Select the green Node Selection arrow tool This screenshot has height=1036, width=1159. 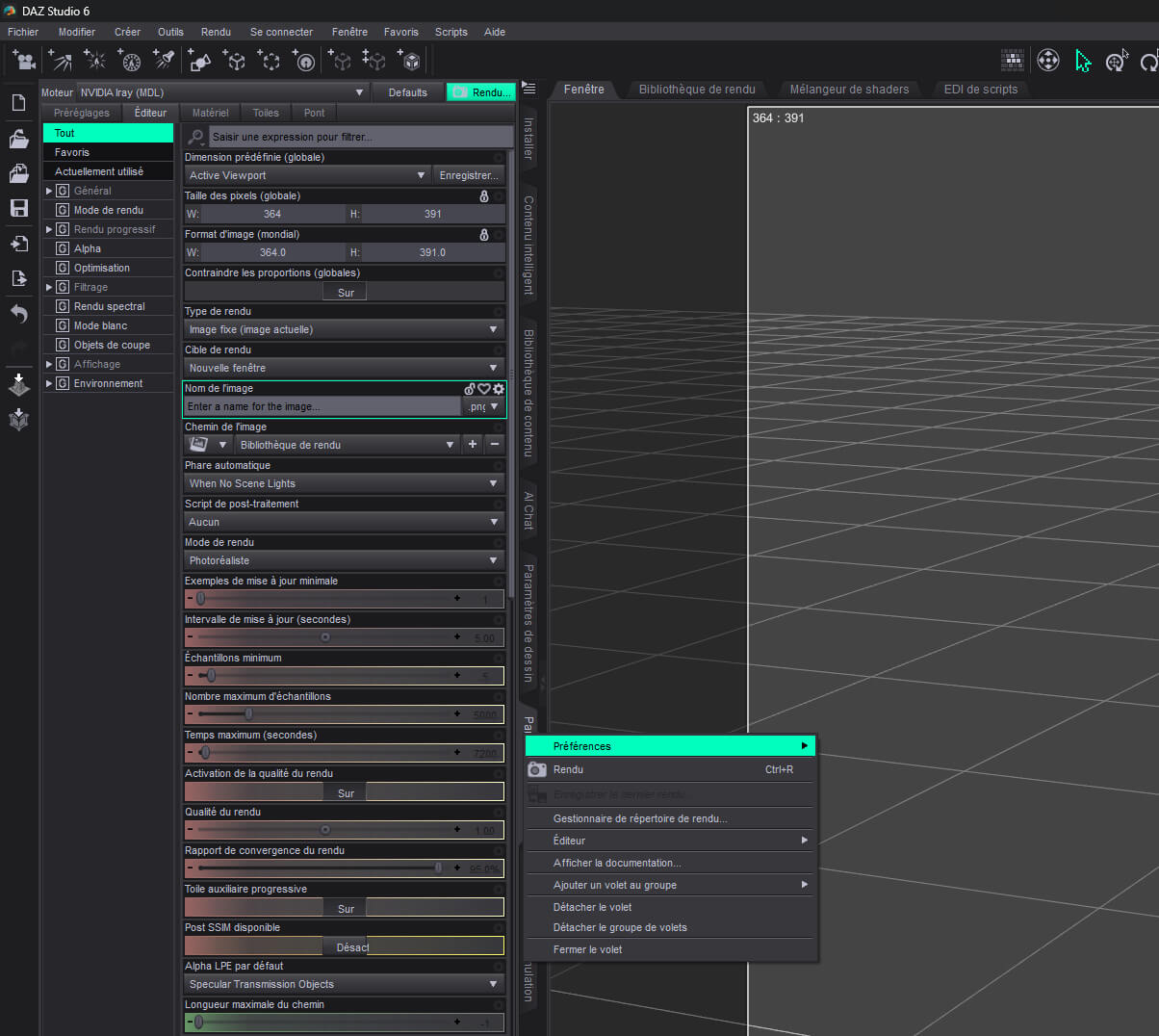tap(1083, 61)
